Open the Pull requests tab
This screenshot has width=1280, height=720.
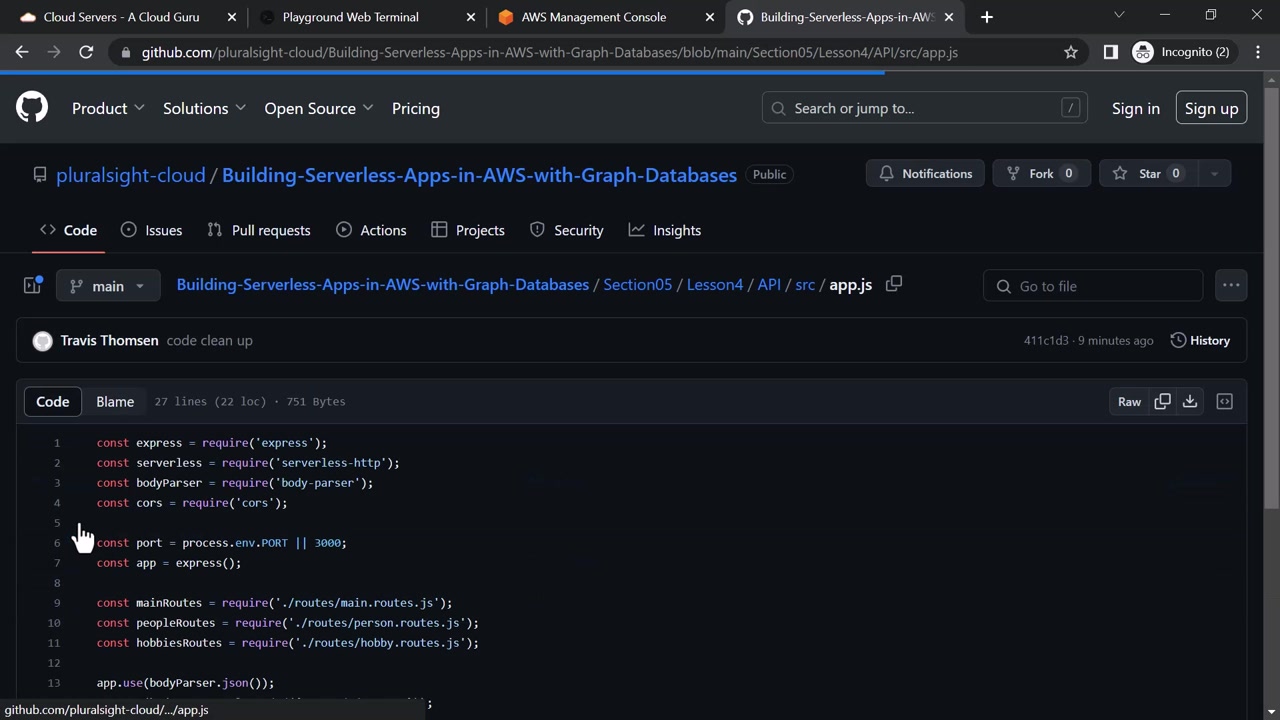point(259,230)
